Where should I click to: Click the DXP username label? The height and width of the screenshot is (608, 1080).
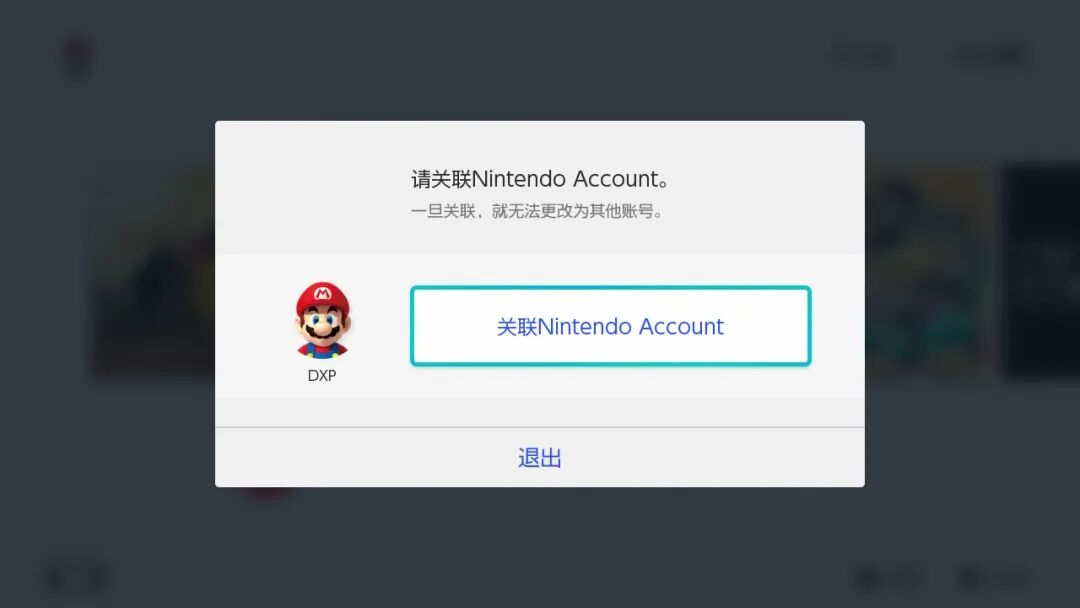(x=322, y=376)
